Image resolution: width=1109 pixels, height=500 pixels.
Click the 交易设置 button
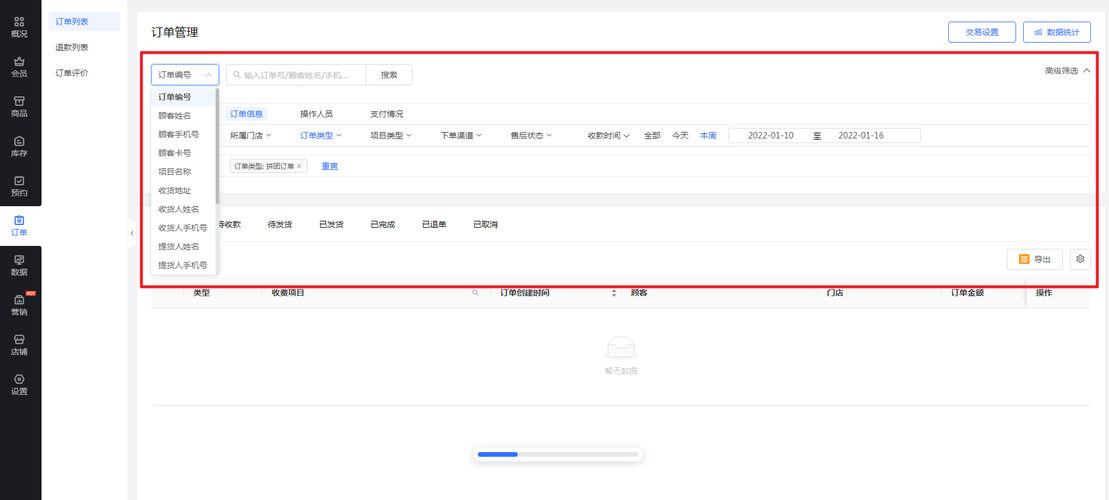click(982, 32)
